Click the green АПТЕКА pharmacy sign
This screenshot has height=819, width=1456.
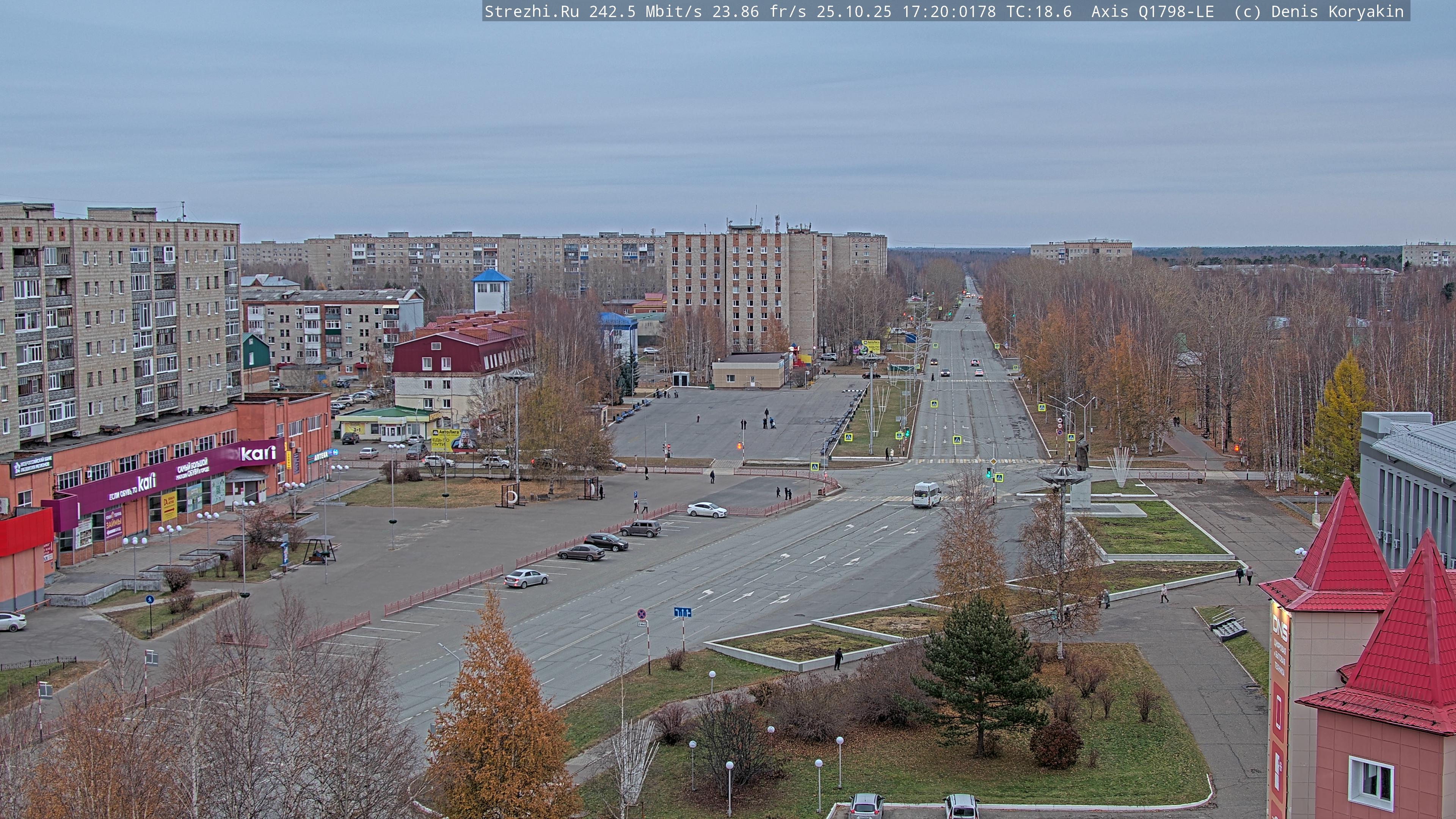pyautogui.click(x=321, y=456)
